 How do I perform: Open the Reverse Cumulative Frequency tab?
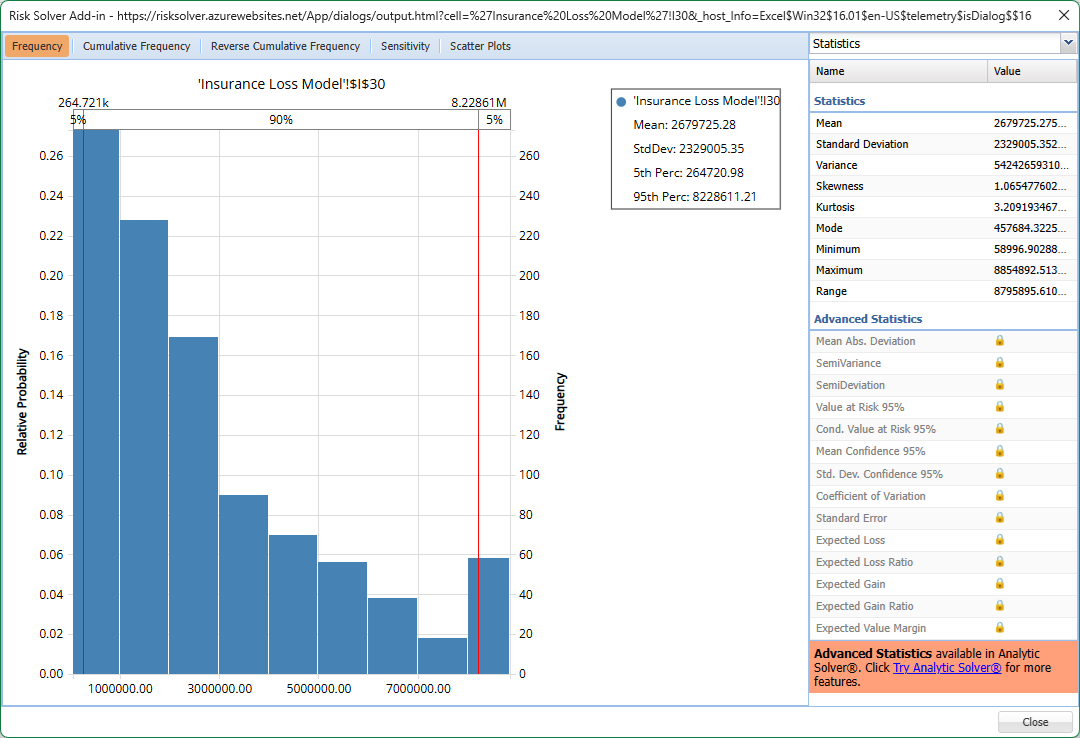pyautogui.click(x=285, y=46)
